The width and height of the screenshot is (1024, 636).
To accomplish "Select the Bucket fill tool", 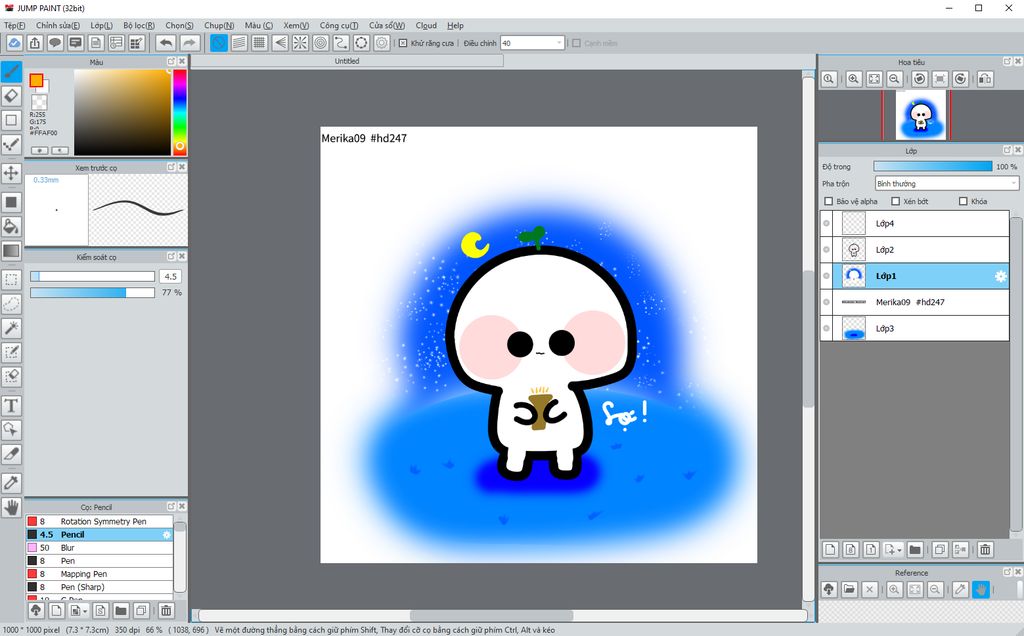I will pyautogui.click(x=11, y=227).
